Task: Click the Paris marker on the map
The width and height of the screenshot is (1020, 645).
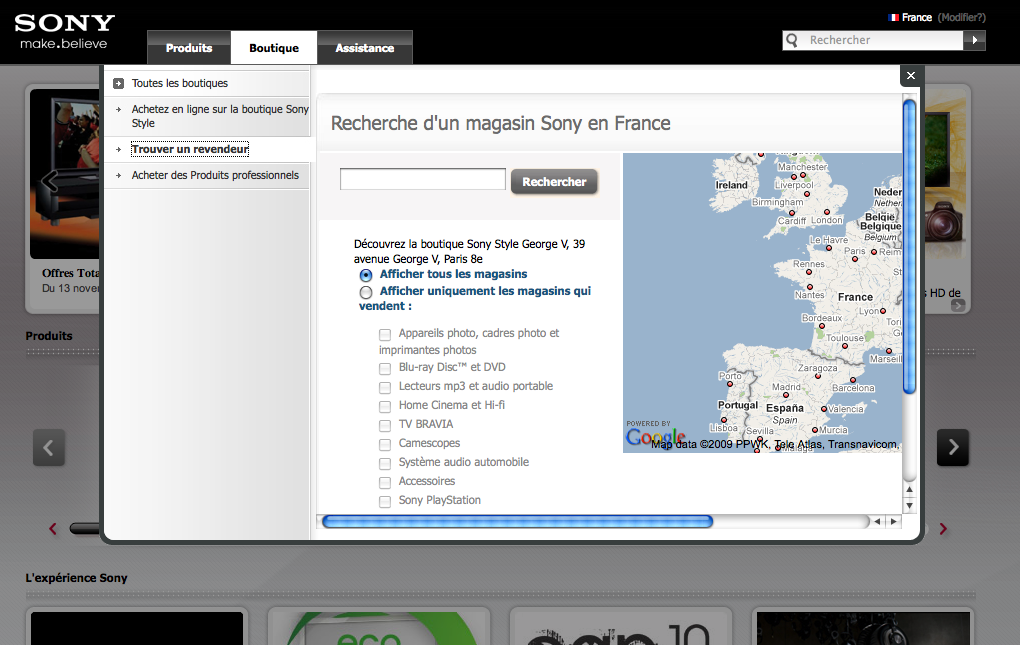Action: [x=855, y=259]
